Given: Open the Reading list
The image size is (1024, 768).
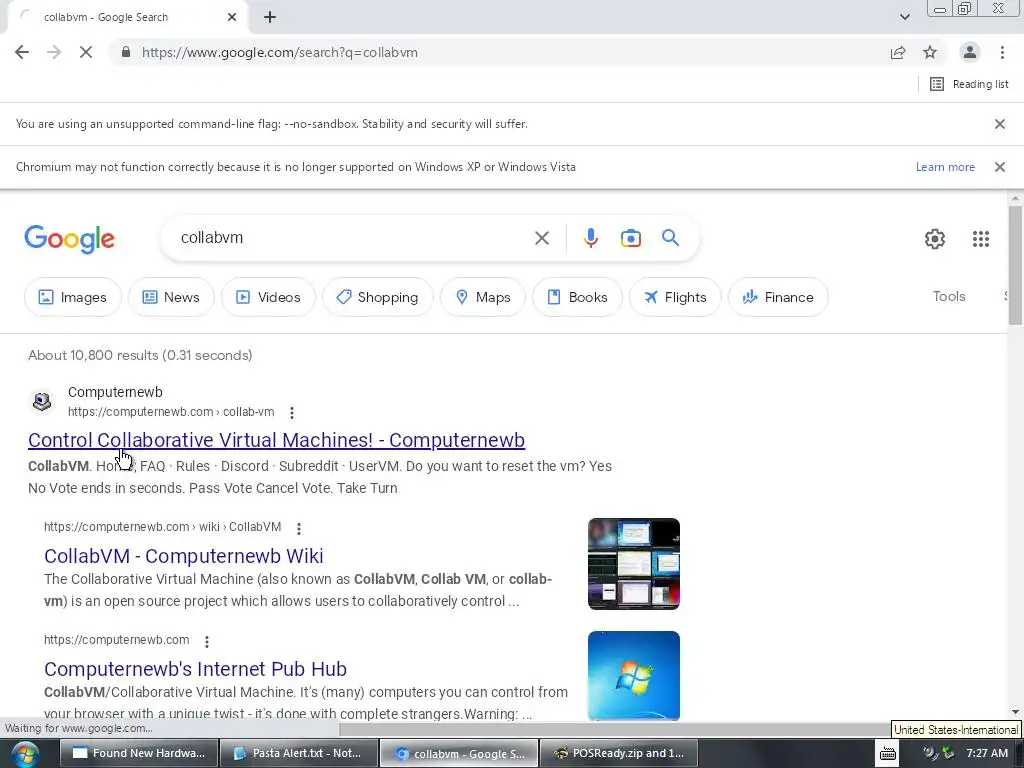Looking at the screenshot, I should coord(969,84).
